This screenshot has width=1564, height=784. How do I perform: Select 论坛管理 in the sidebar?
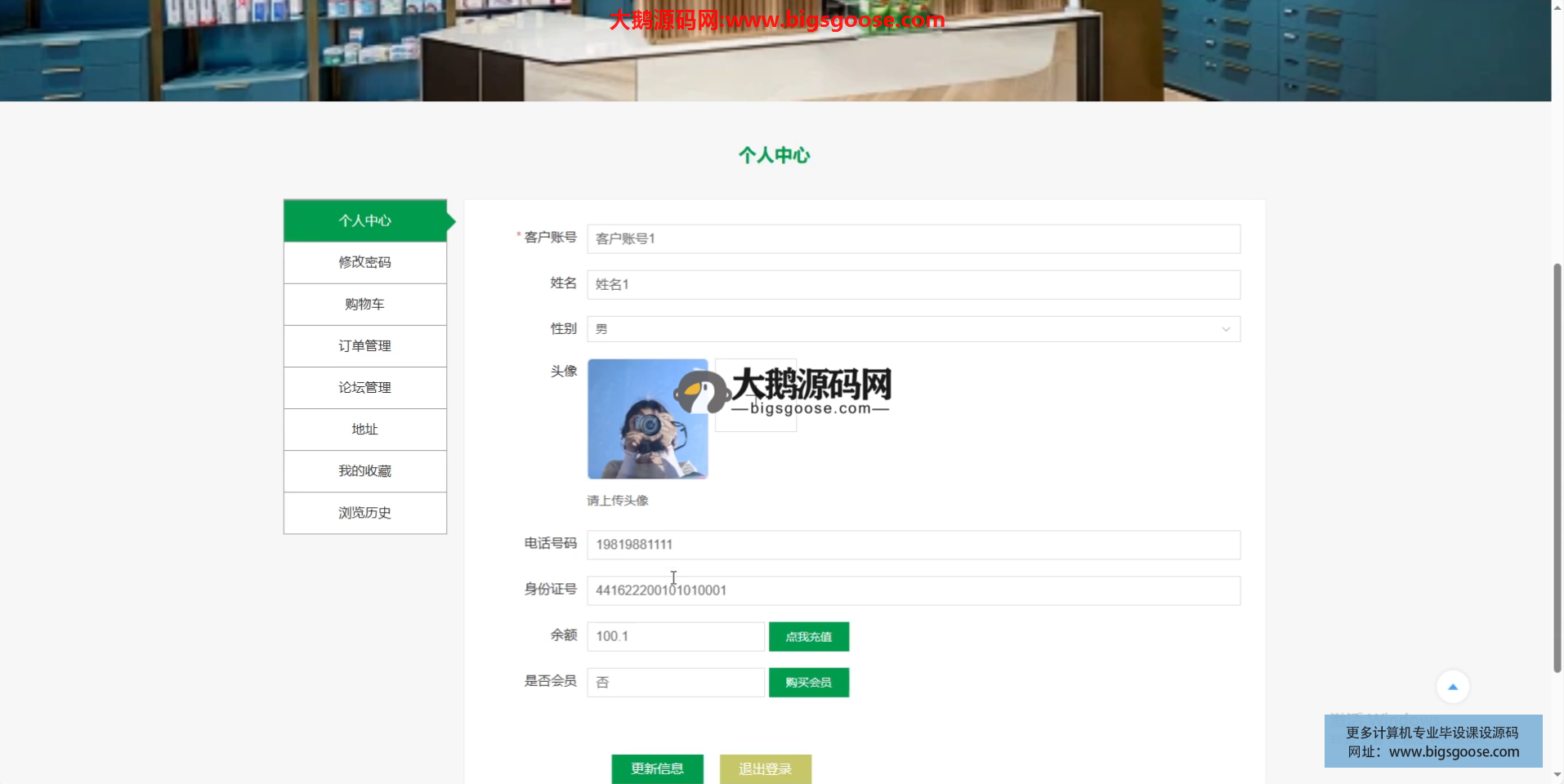[x=364, y=387]
